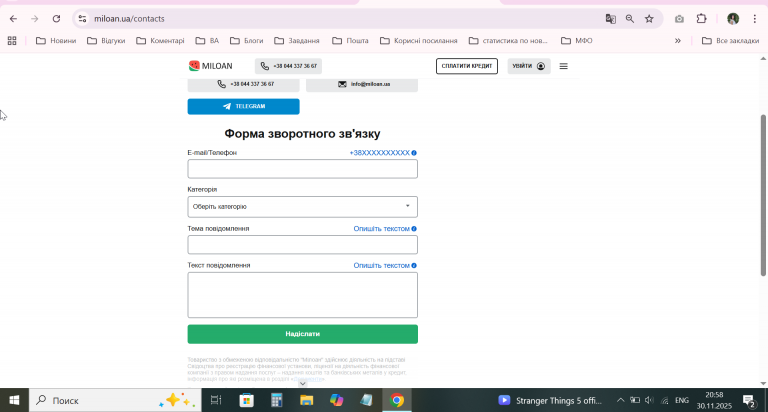
Task: Open File Explorer from taskbar
Action: pos(307,400)
